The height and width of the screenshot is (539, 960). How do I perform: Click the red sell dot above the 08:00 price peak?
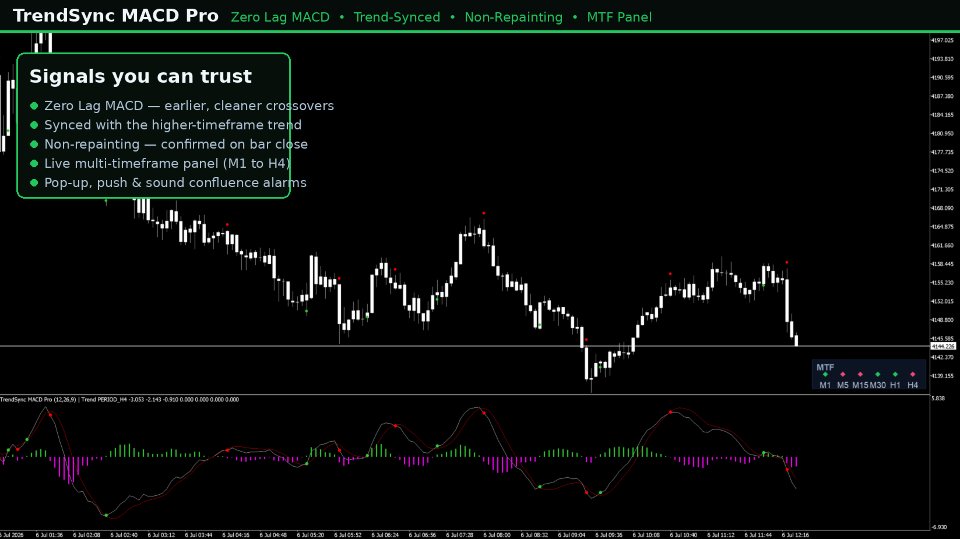click(x=484, y=213)
